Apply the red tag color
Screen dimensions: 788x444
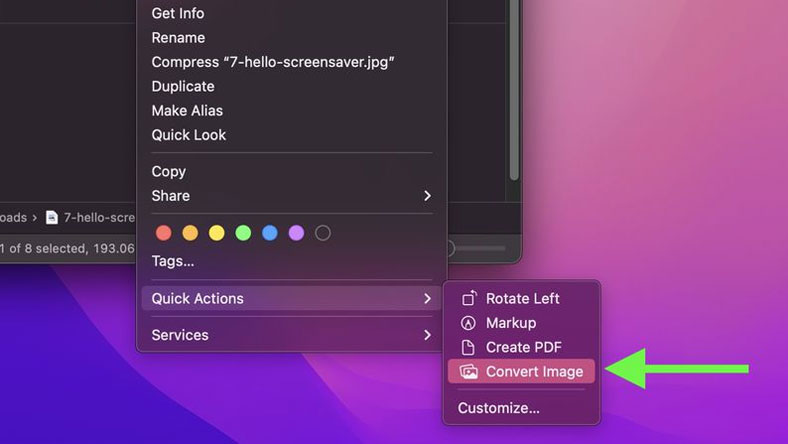click(164, 233)
